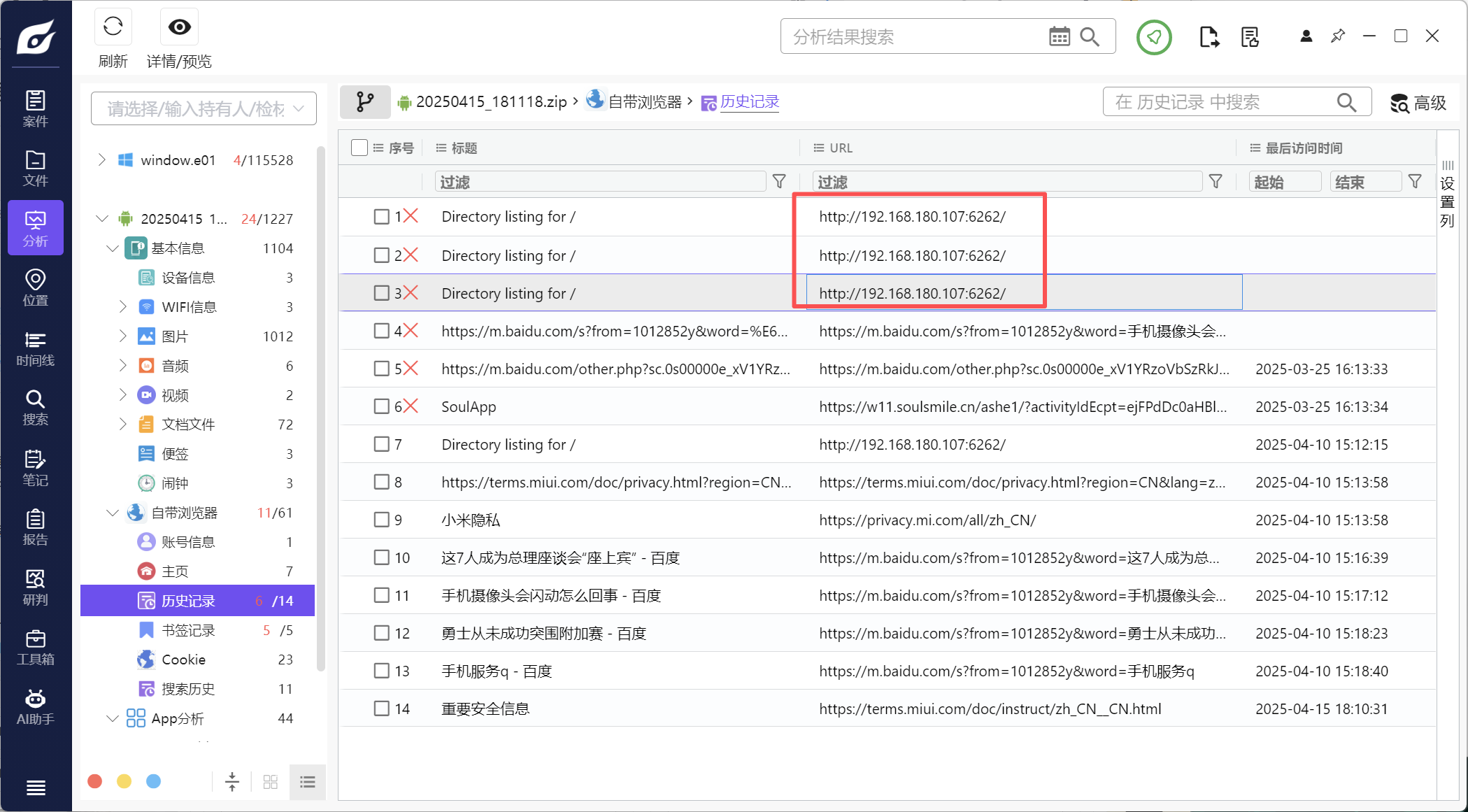The width and height of the screenshot is (1468, 812).
Task: Select the Cookie tree item
Action: click(183, 660)
